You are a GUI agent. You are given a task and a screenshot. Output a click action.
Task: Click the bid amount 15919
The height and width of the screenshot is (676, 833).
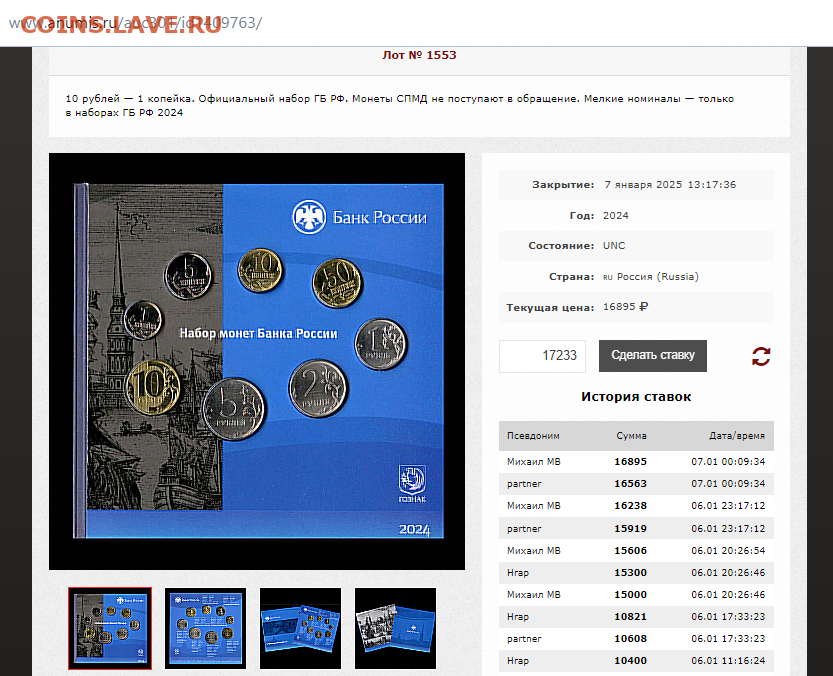[631, 529]
